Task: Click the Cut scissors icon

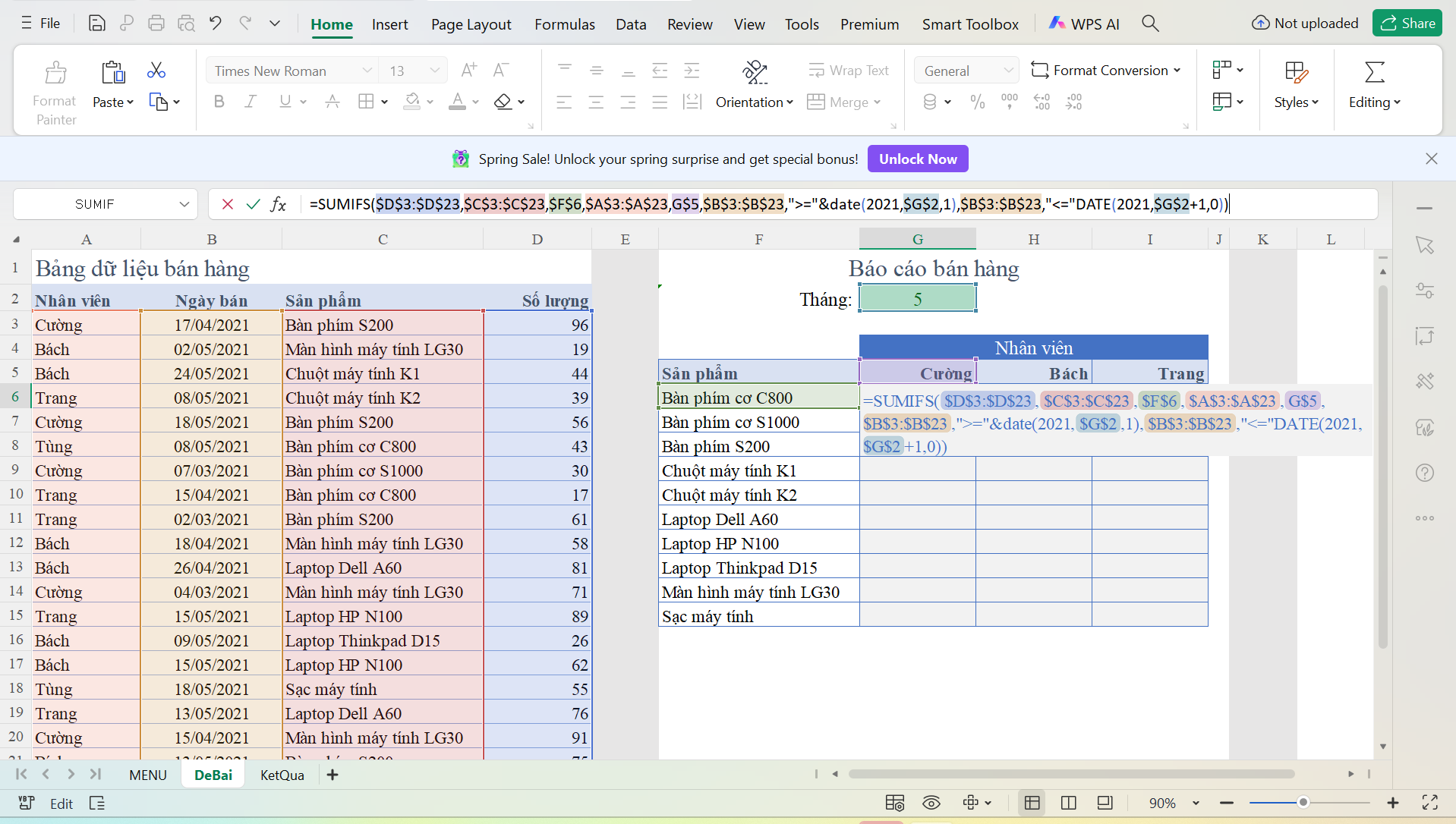Action: tap(156, 71)
